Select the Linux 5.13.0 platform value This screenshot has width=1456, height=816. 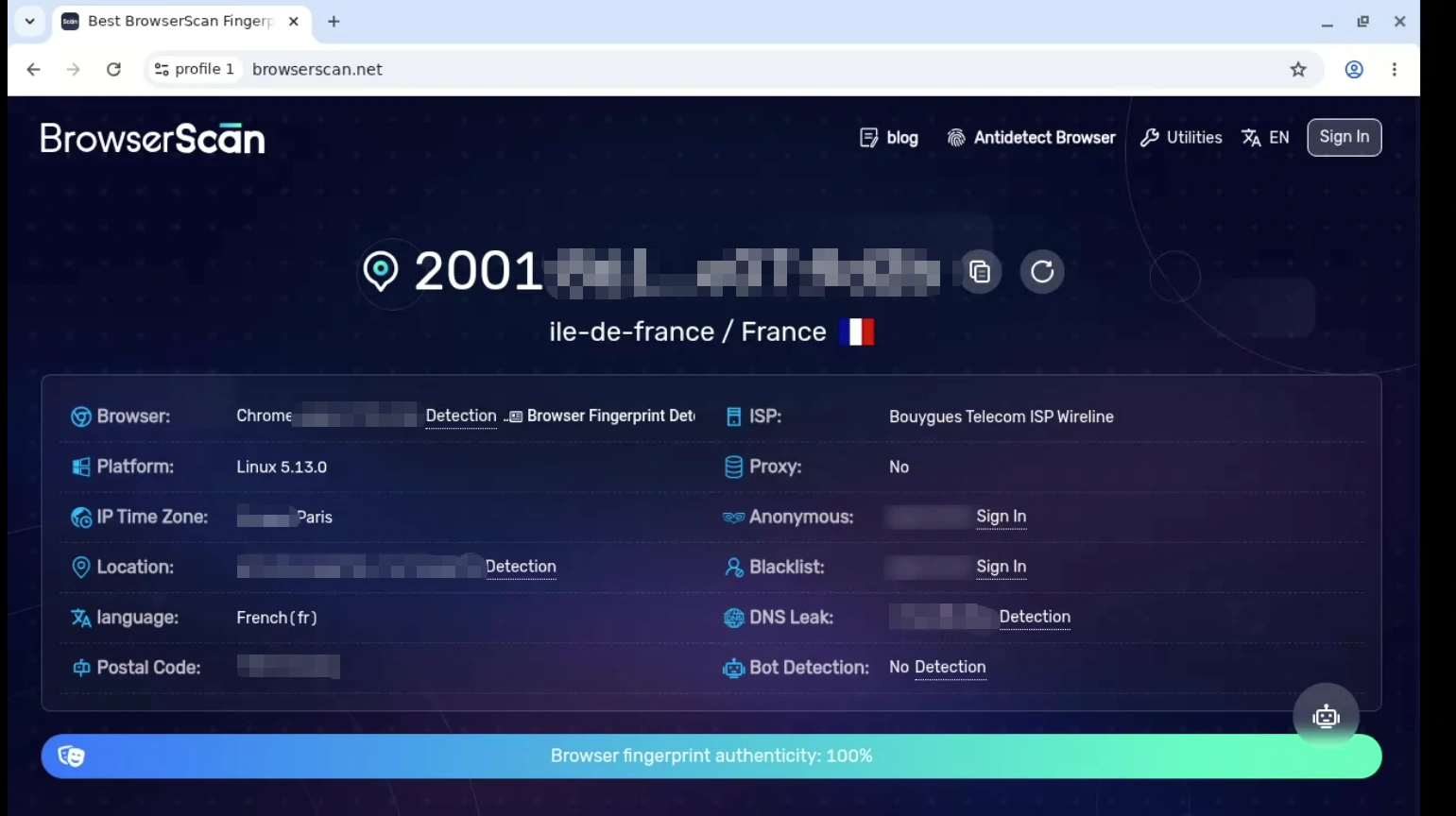[x=282, y=467]
